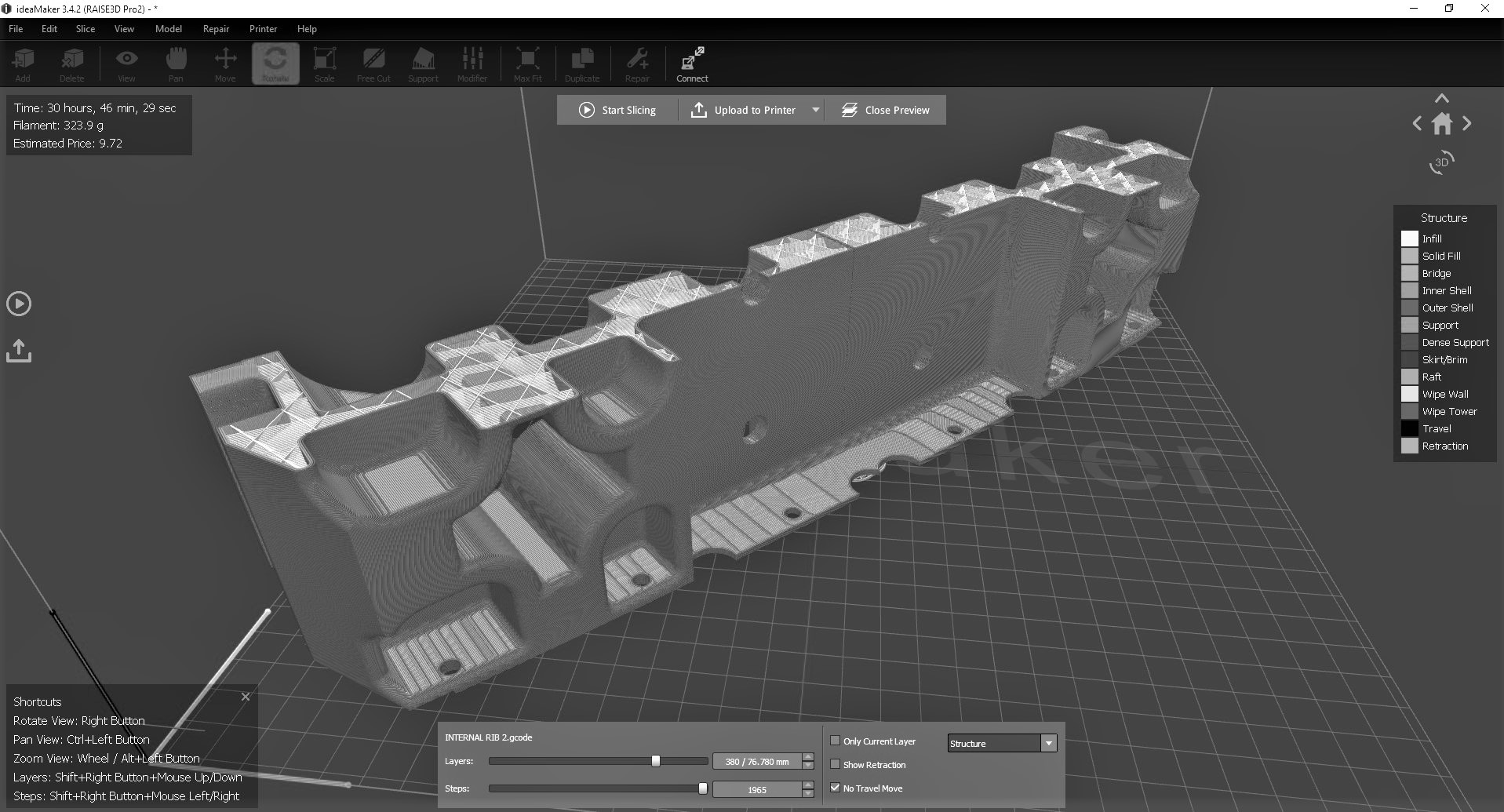Toggle the 3D perspective view icon
The width and height of the screenshot is (1504, 812).
tap(1441, 162)
